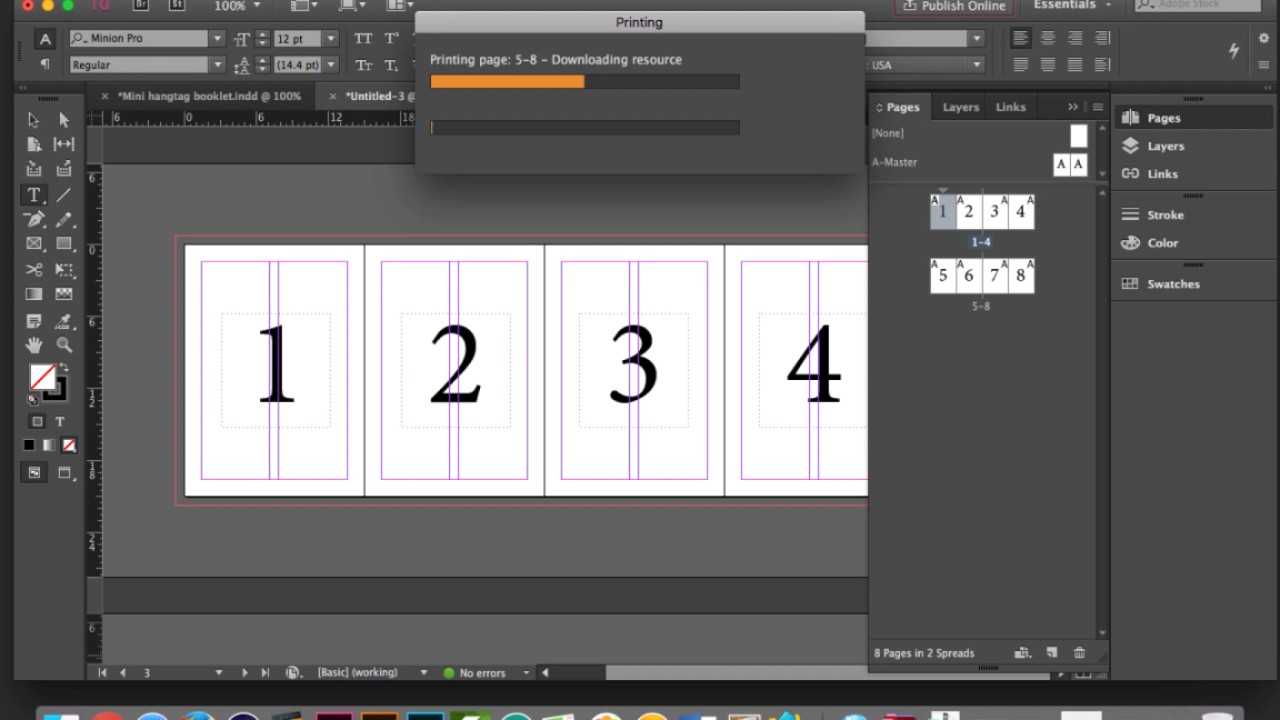Open the 14.4 pt leading dropdown
This screenshot has height=720, width=1280.
coord(331,65)
